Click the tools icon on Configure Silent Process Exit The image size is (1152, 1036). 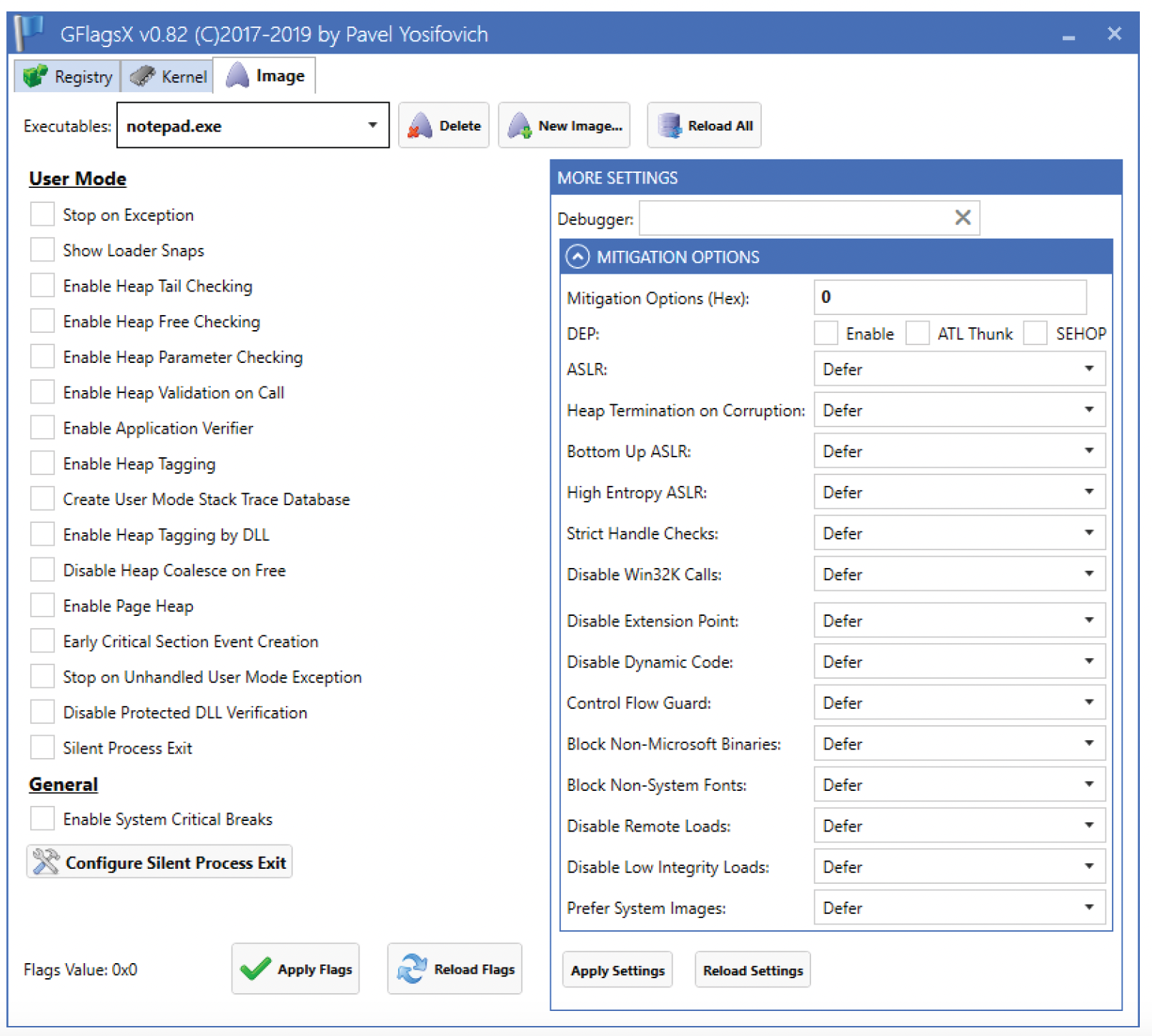[46, 862]
